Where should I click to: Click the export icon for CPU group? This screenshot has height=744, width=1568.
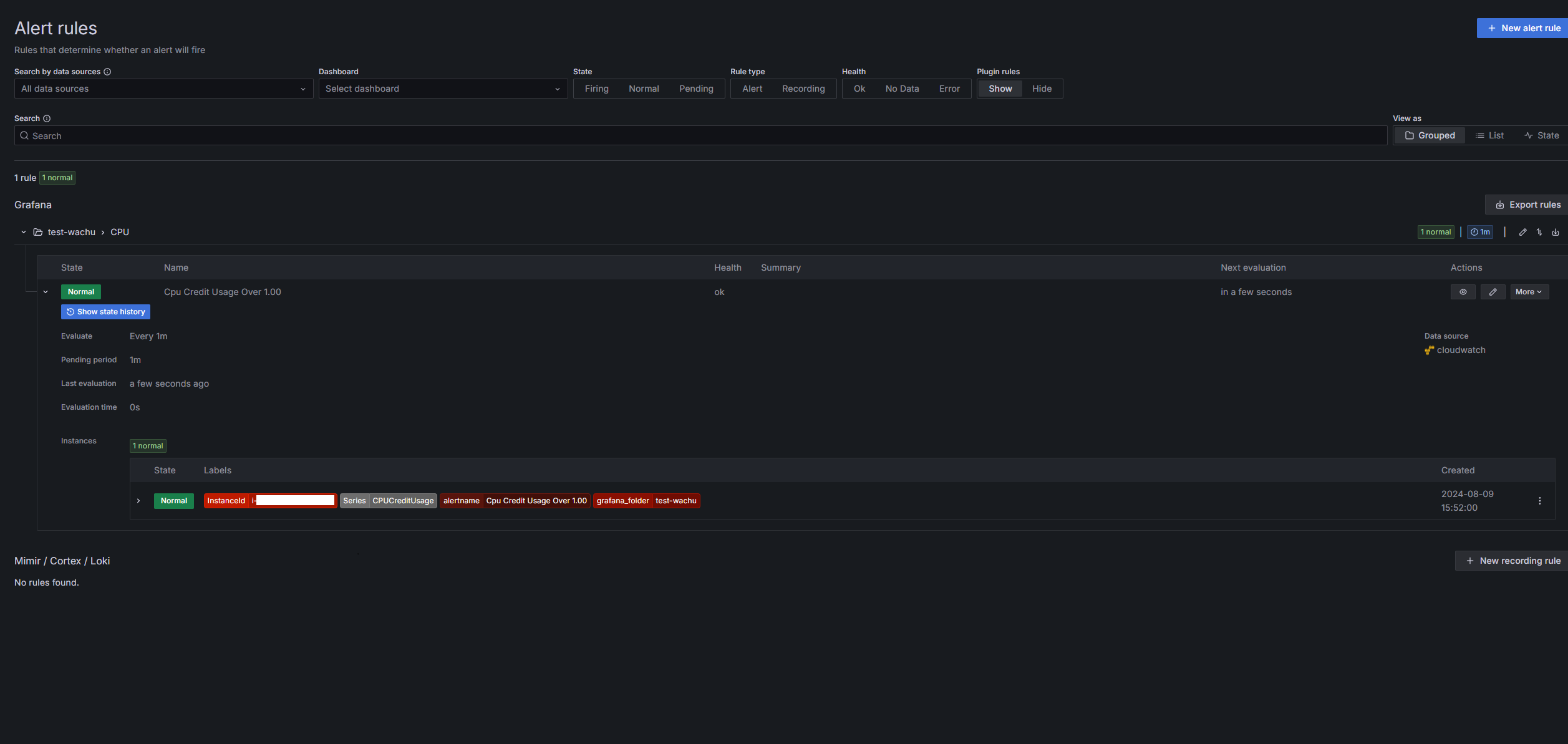(x=1556, y=232)
